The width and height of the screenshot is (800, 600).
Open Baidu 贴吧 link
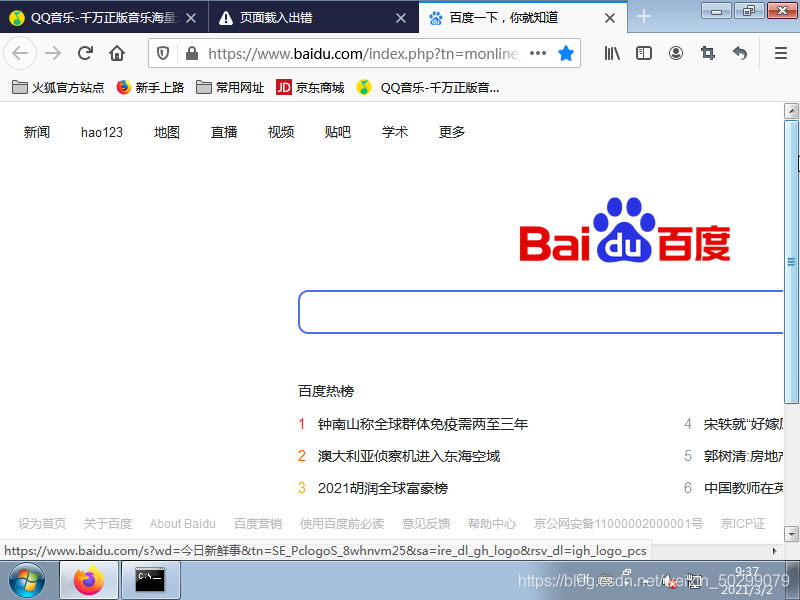(x=338, y=132)
